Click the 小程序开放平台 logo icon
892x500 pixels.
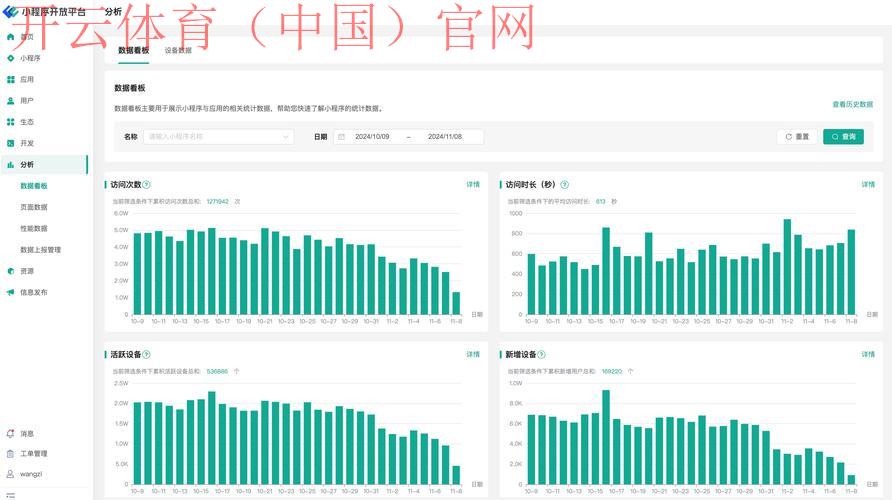[10, 11]
